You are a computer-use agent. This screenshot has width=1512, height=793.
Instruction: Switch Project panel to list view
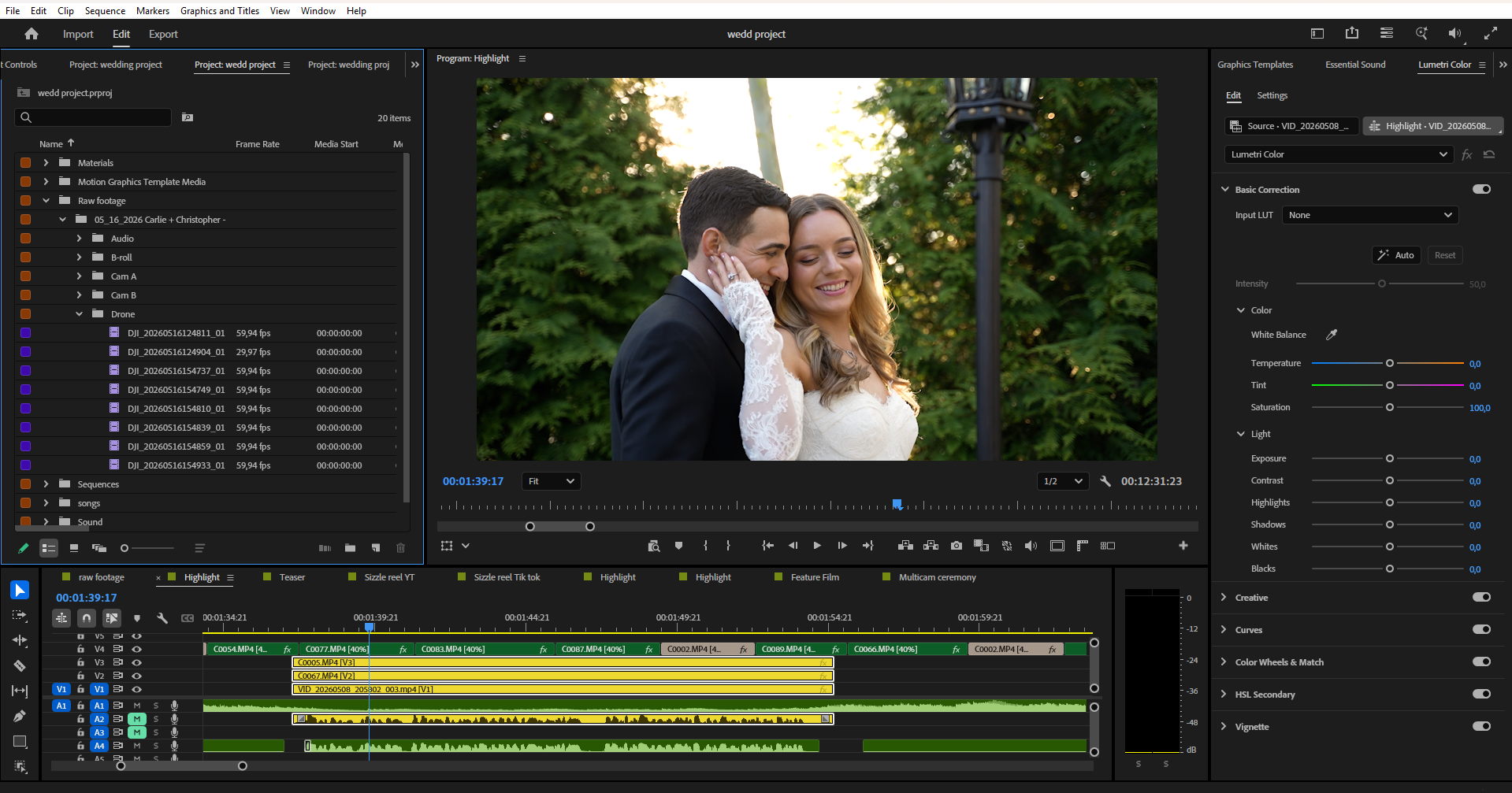pyautogui.click(x=49, y=548)
